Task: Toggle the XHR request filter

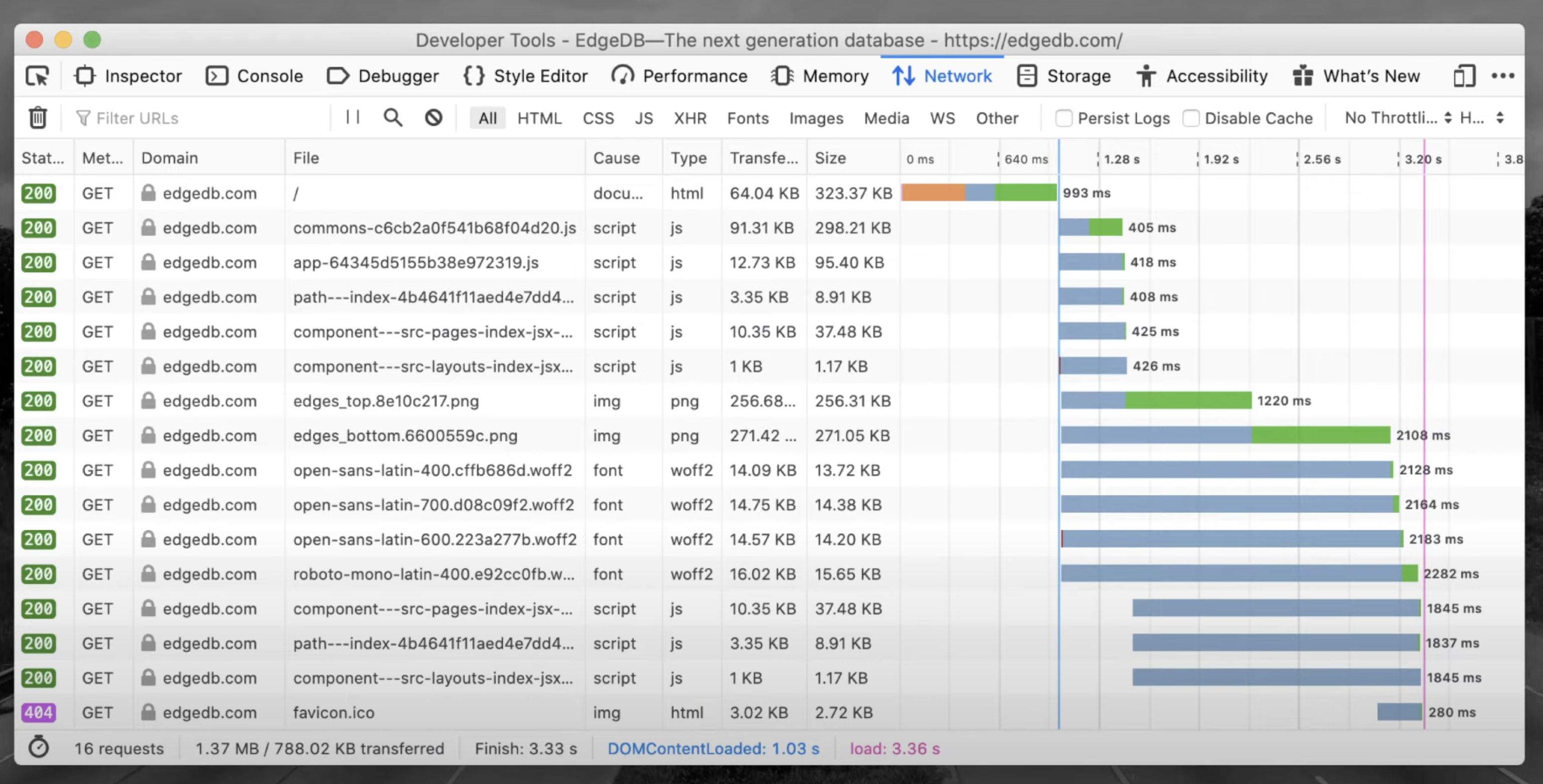Action: [690, 118]
